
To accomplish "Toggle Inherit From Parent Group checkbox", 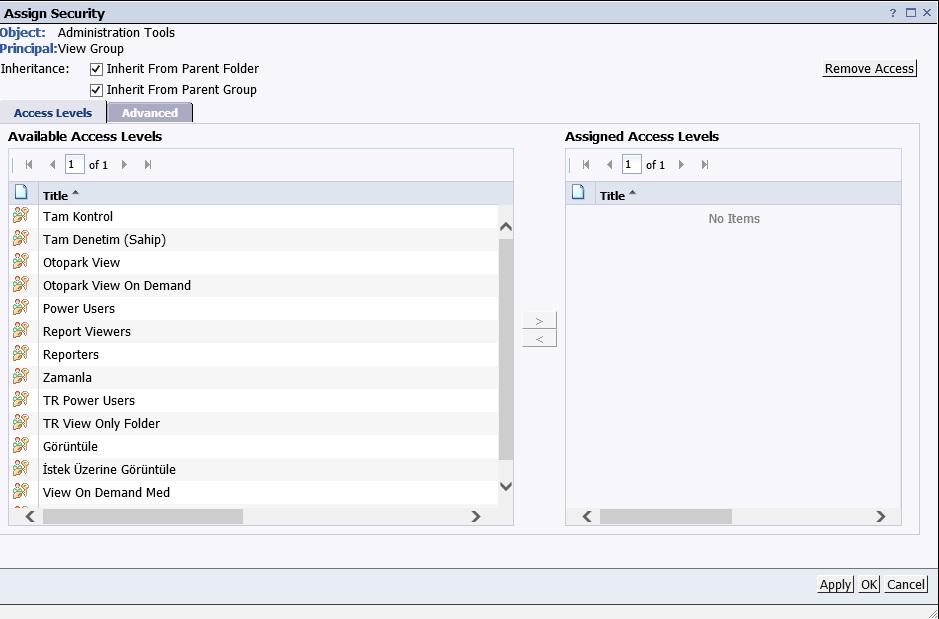I will click(x=97, y=91).
